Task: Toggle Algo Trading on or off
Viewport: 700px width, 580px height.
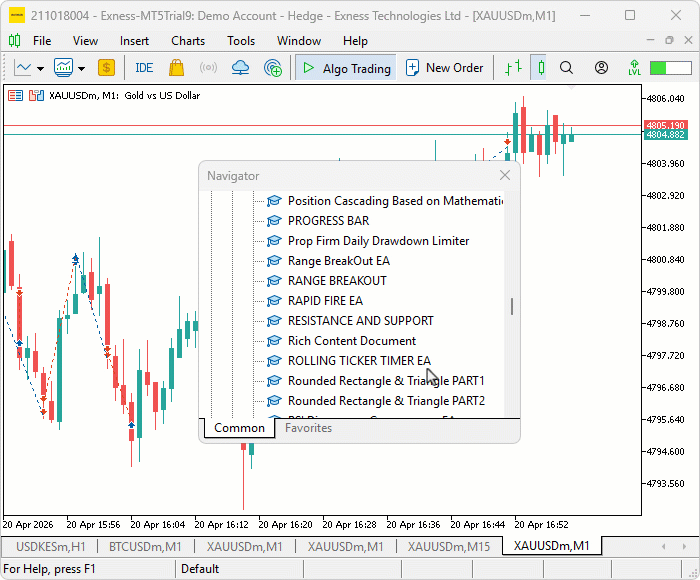Action: pyautogui.click(x=346, y=68)
